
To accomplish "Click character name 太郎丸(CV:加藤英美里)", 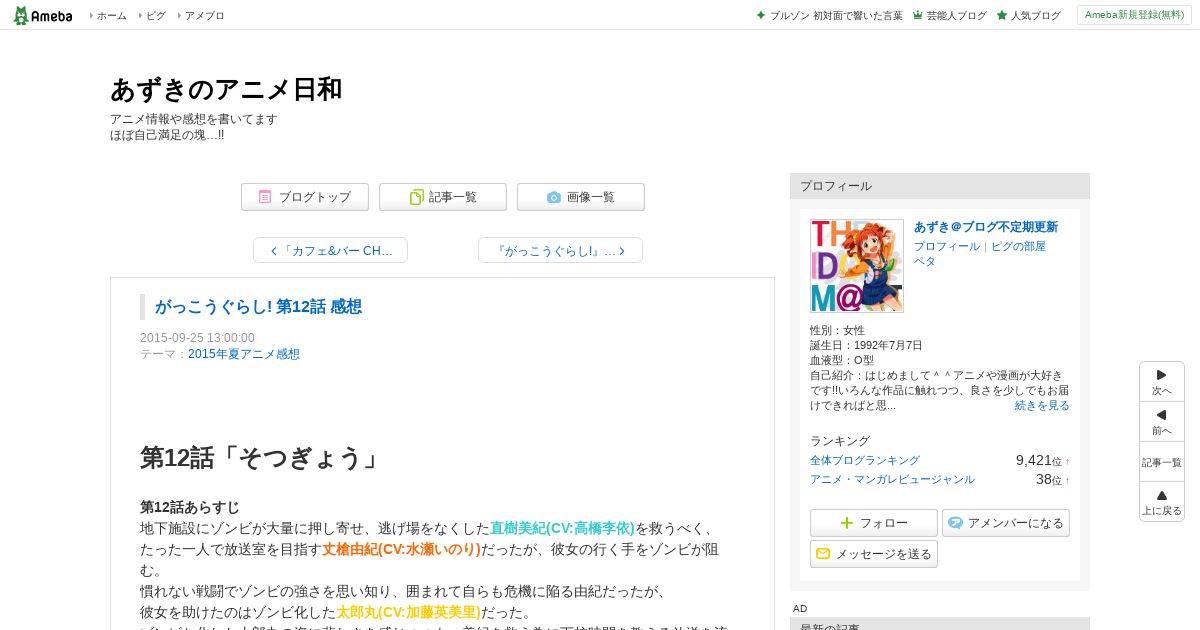I will coord(408,612).
